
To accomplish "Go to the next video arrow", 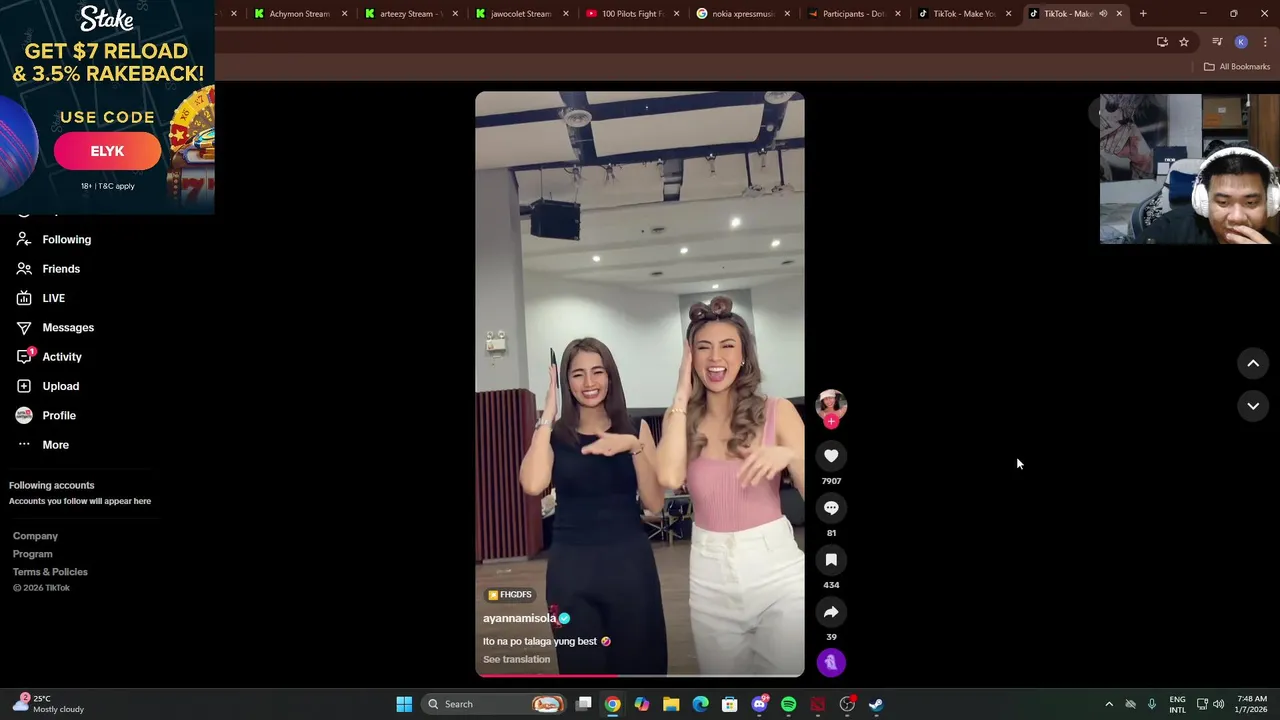I will point(1253,406).
